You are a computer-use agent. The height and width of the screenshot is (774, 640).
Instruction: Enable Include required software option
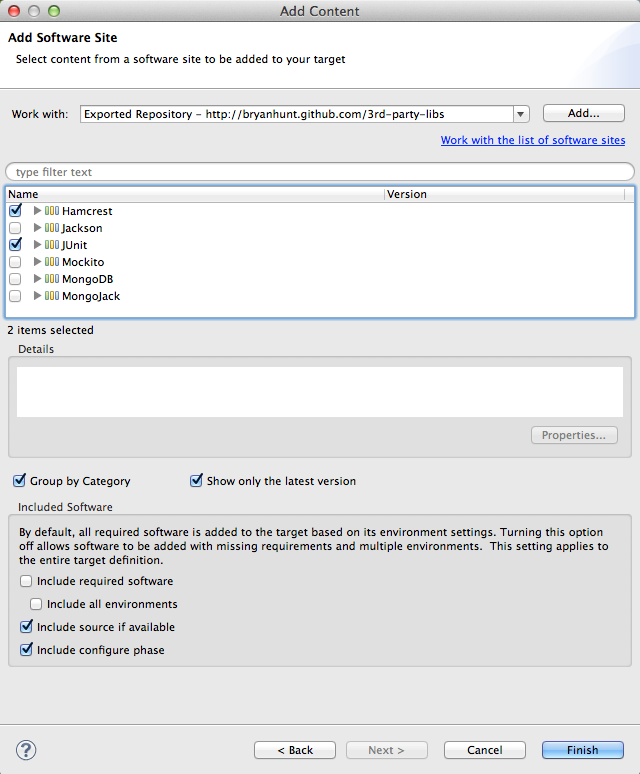[x=26, y=581]
